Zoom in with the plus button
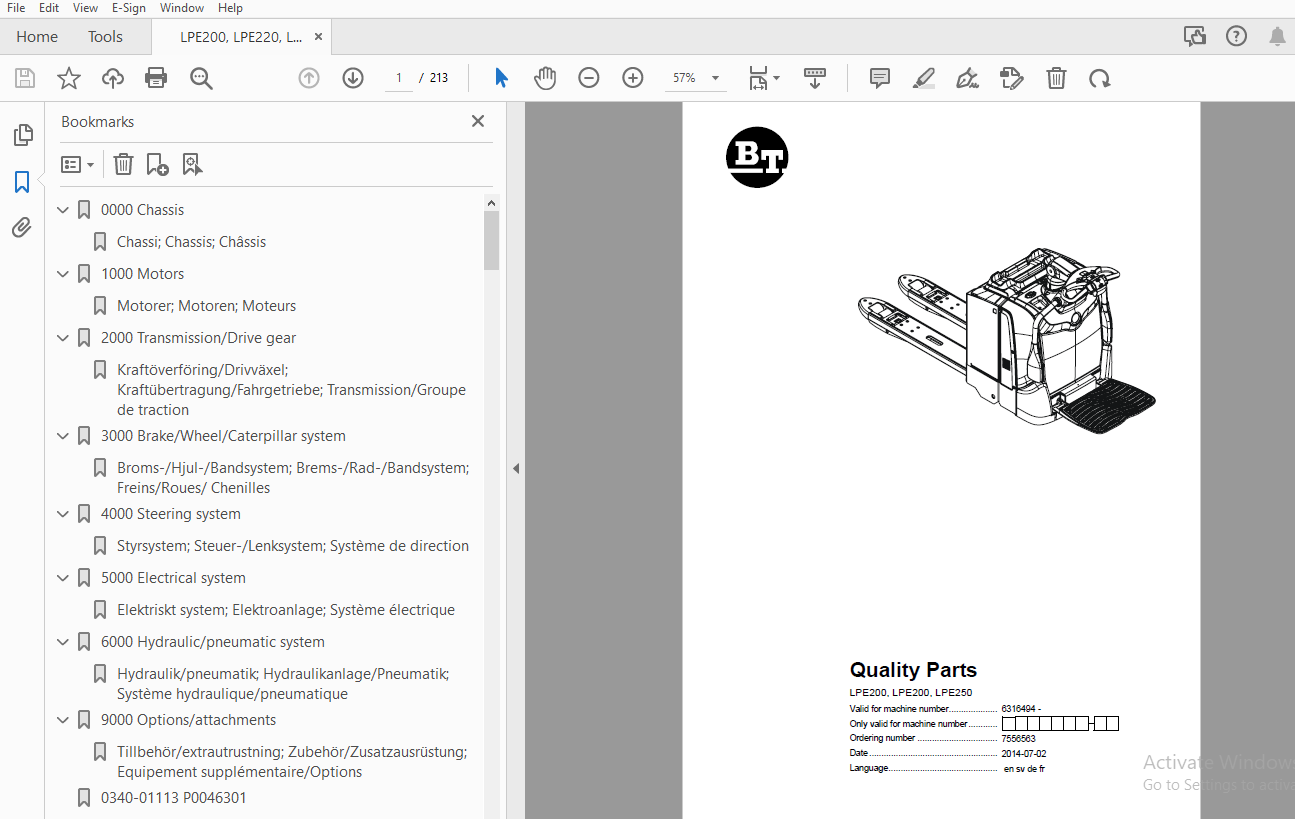The image size is (1295, 819). [633, 78]
